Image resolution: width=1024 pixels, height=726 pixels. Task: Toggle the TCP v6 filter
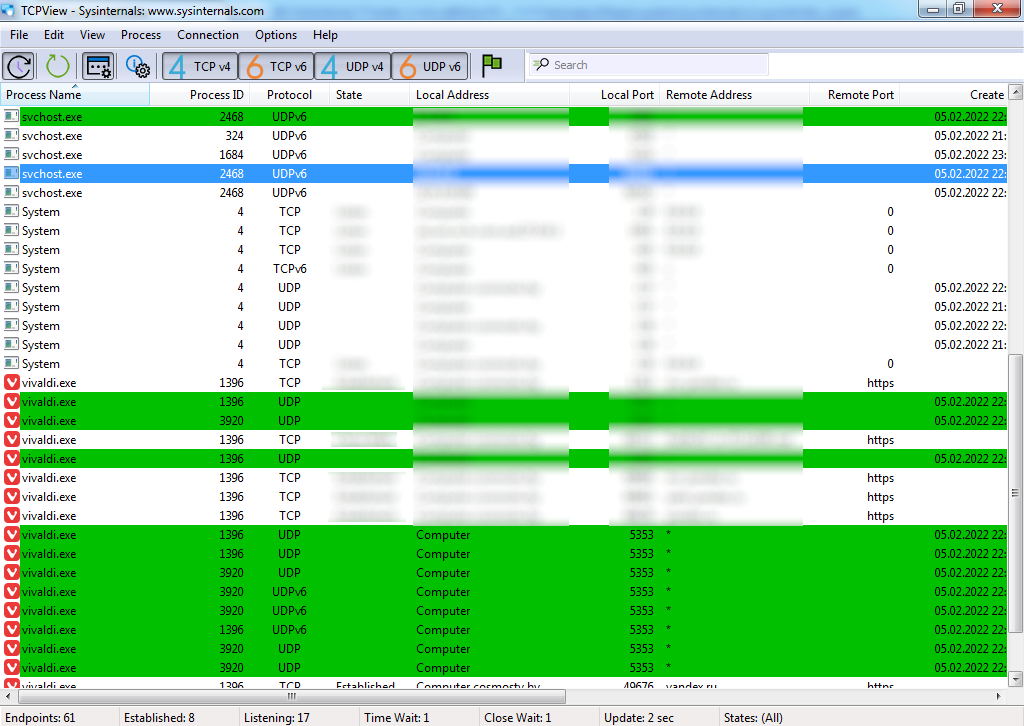pyautogui.click(x=276, y=66)
